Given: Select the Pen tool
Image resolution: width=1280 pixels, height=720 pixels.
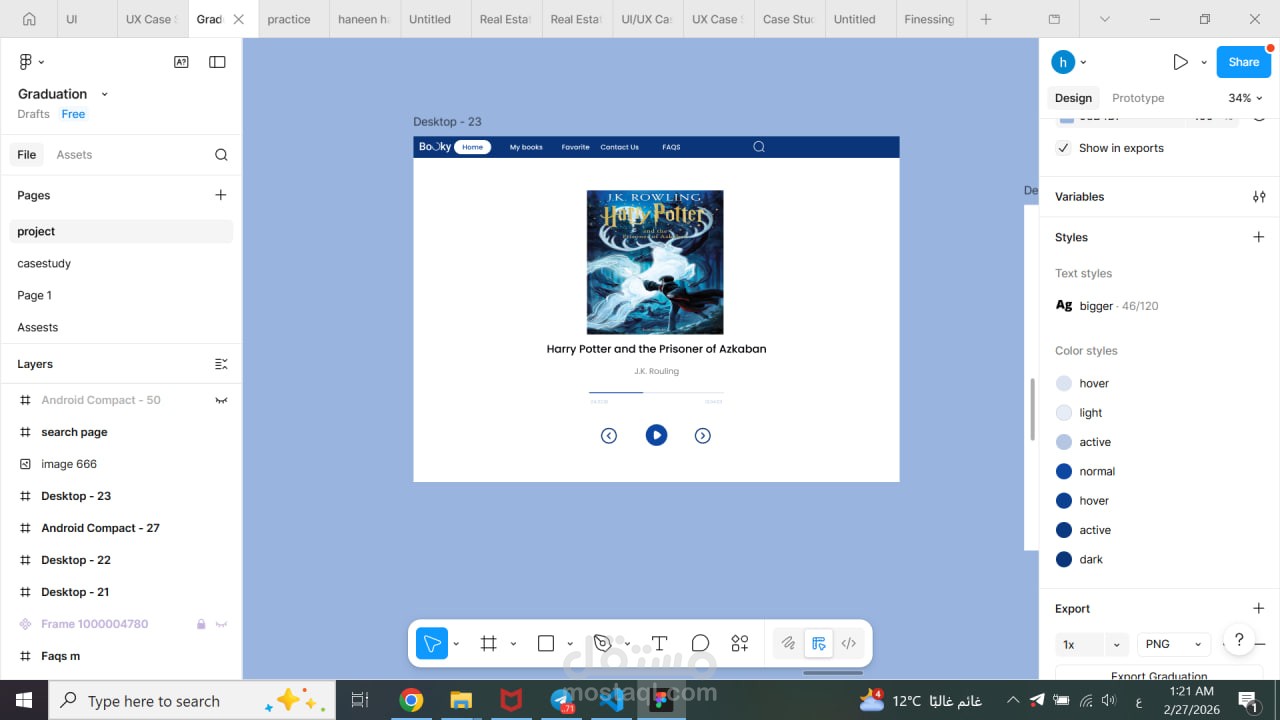Looking at the screenshot, I should pos(602,643).
